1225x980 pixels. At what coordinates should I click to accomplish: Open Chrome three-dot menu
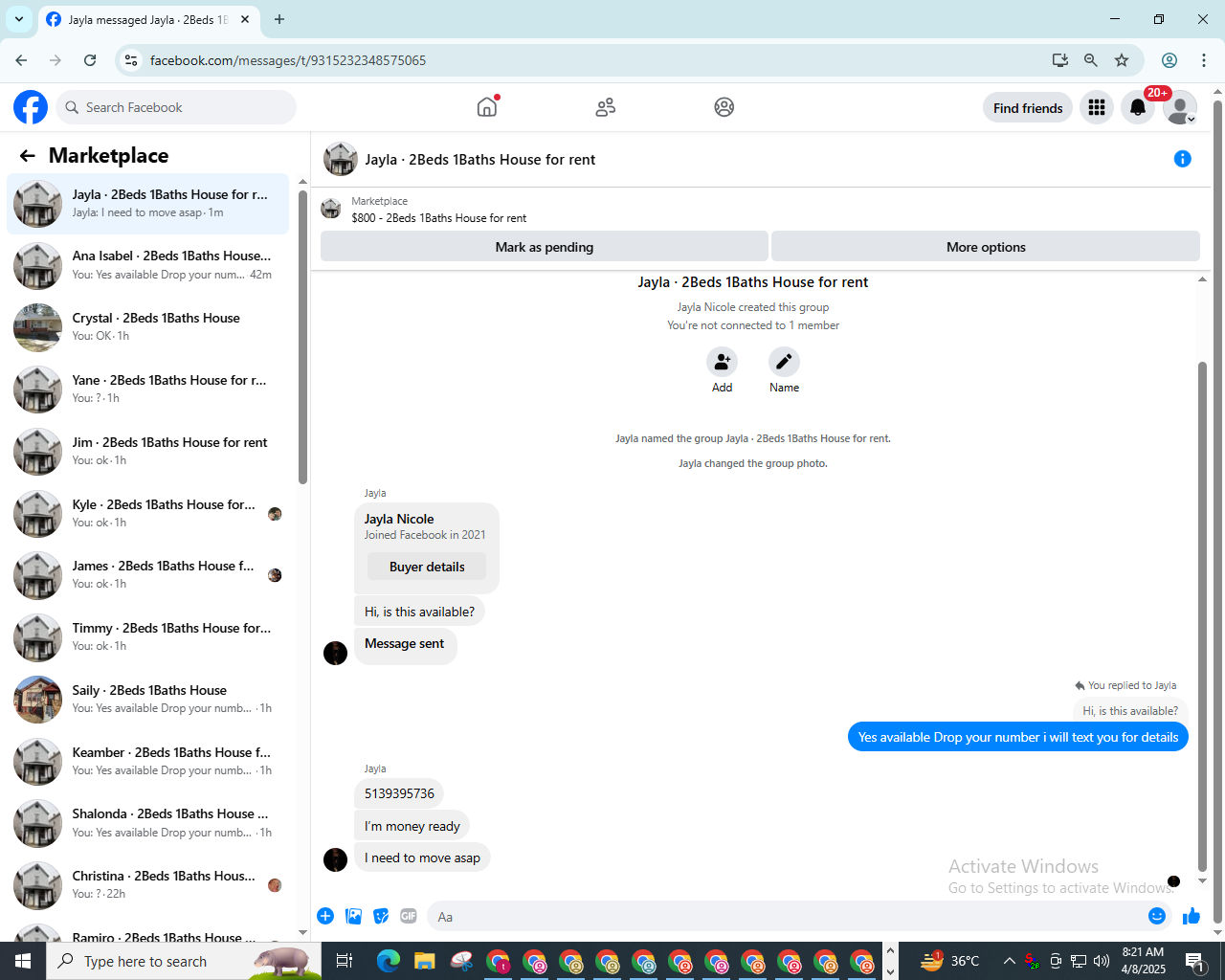(1204, 60)
